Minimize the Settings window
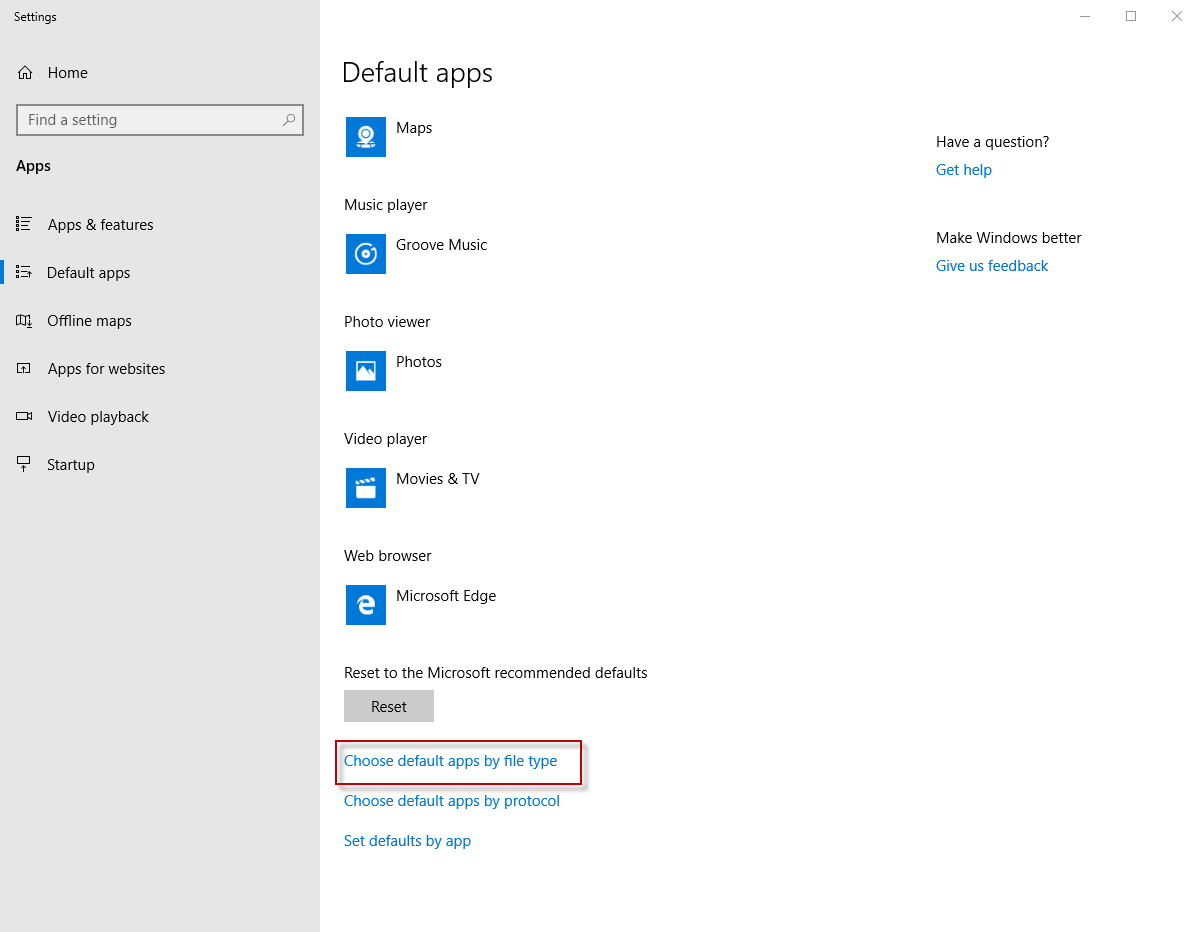The height and width of the screenshot is (932, 1200). tap(1085, 16)
